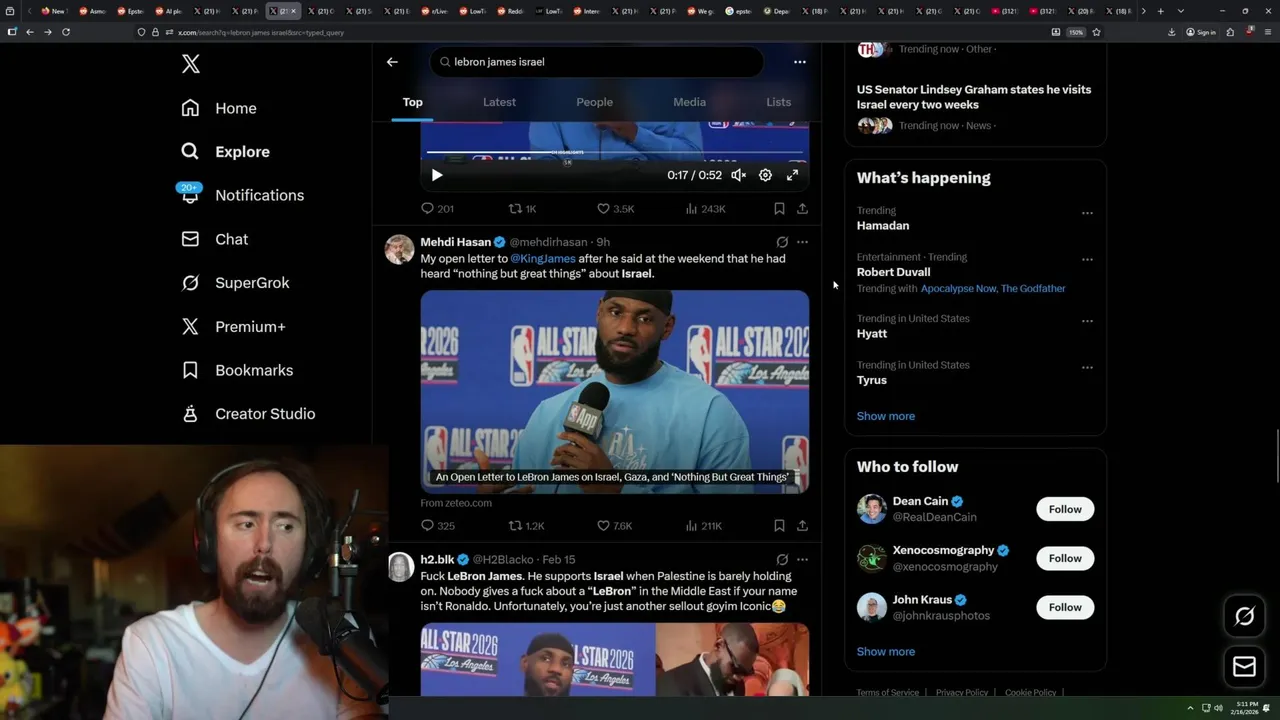Open more options for Hyatt trend
Screen dimensions: 1280x720
tap(1087, 322)
